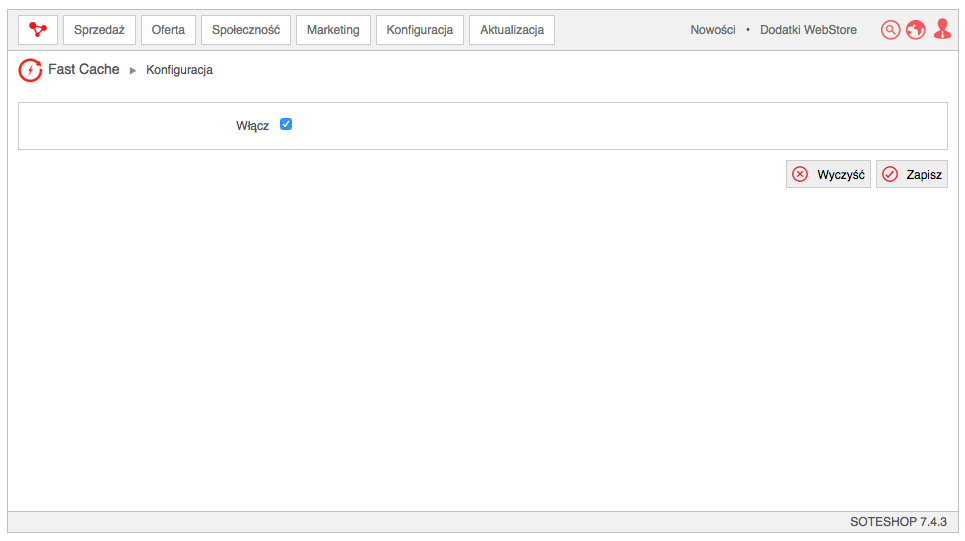Follow the Nowości link

click(713, 30)
